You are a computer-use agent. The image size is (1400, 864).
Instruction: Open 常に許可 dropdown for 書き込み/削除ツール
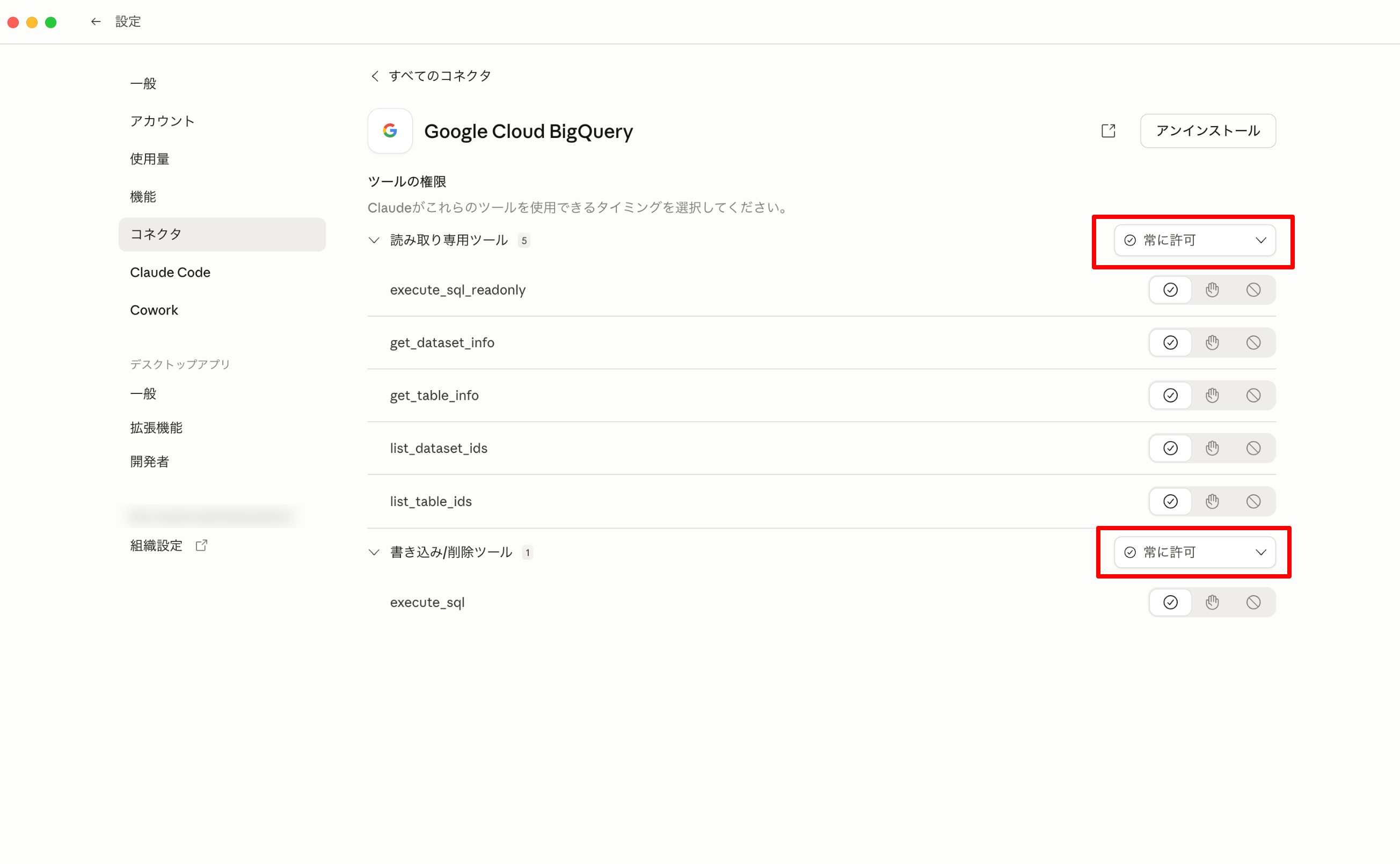click(x=1194, y=552)
